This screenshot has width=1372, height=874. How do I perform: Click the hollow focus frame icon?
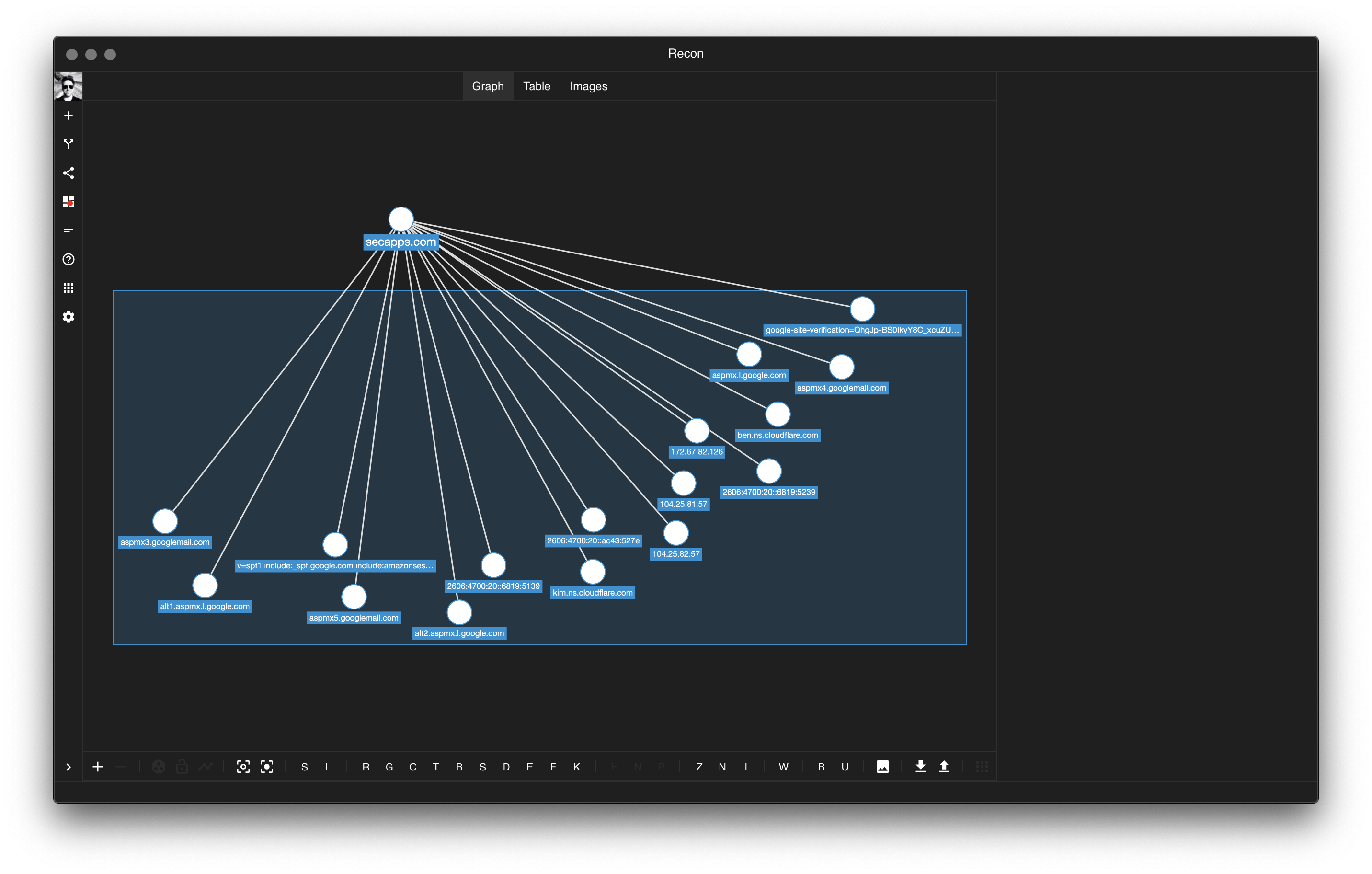[x=243, y=767]
